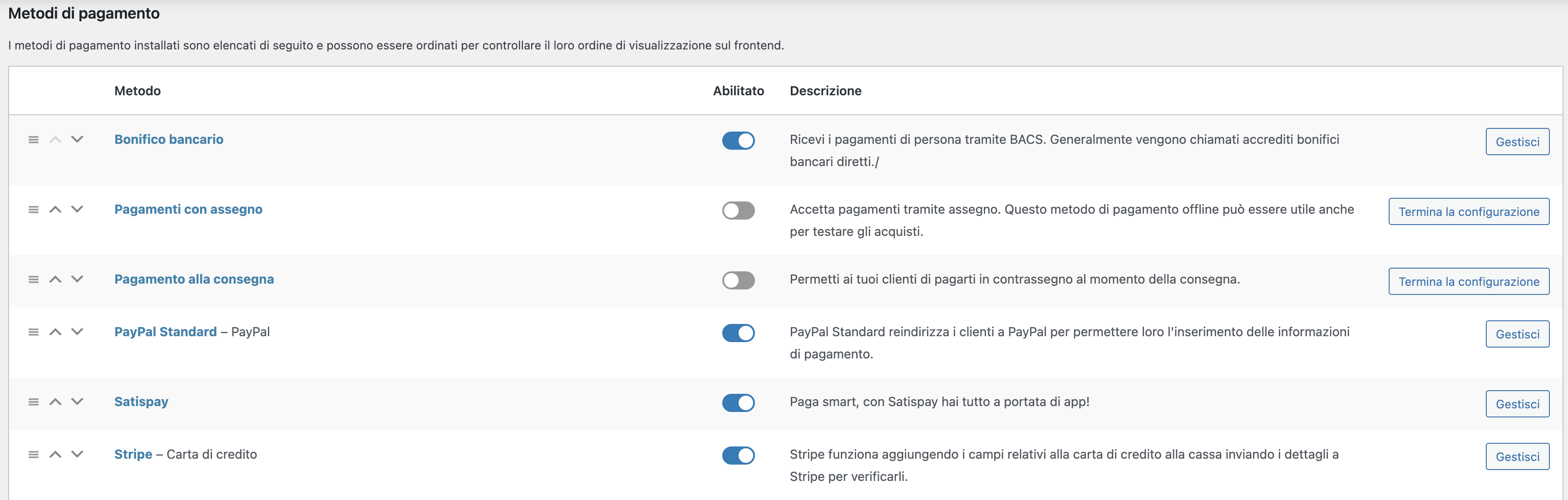Screen dimensions: 1568x500
Task: Enable the Pagamento alla consegna toggle
Action: pyautogui.click(x=738, y=280)
